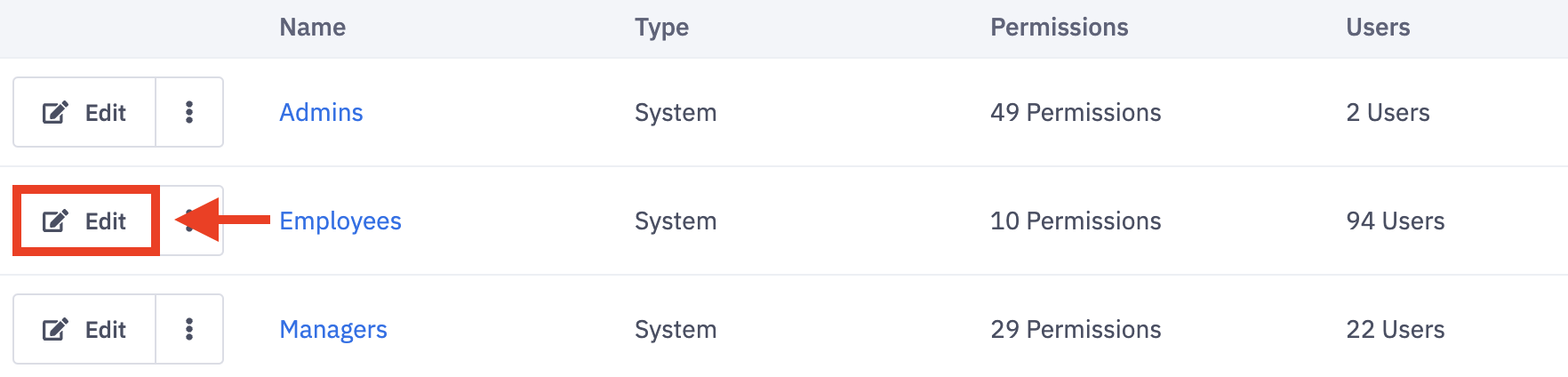Click the Name column header
The height and width of the screenshot is (377, 1568).
coord(312,28)
